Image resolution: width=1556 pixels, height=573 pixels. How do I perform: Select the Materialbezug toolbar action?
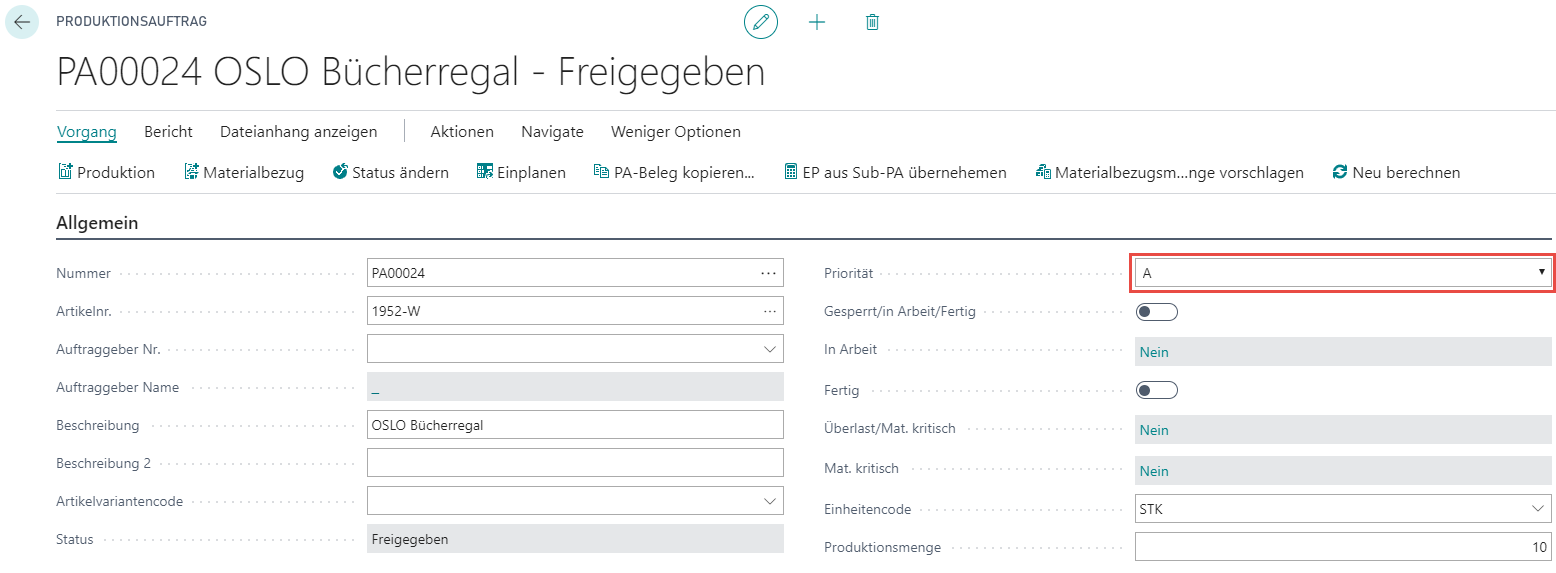(244, 172)
